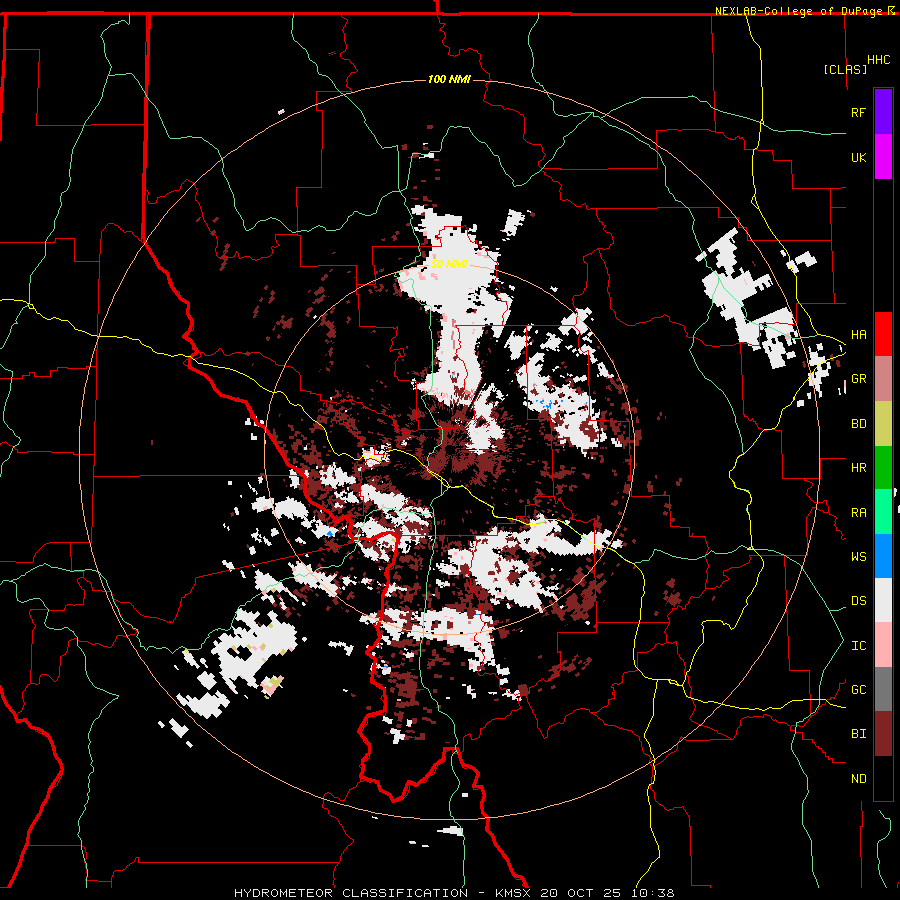Select the BD yellow legend block
This screenshot has width=900, height=900.
(883, 424)
